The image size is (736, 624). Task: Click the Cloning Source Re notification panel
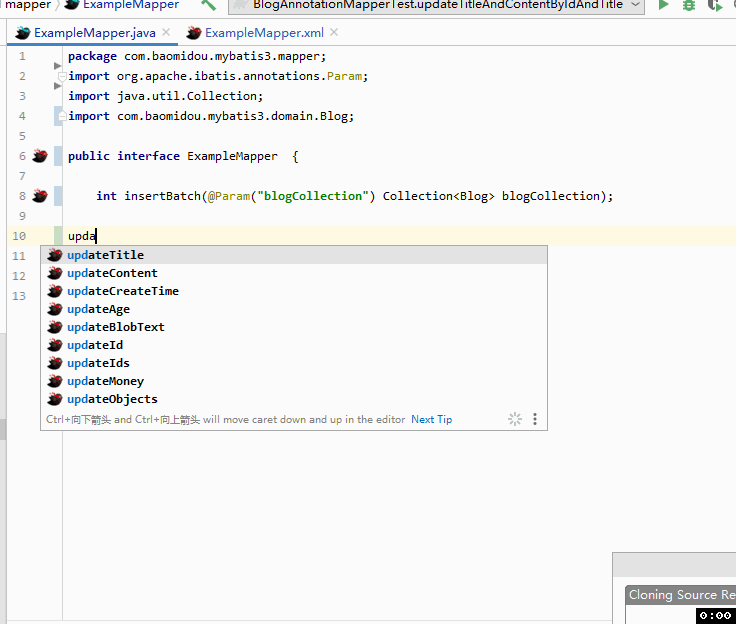[x=681, y=595]
